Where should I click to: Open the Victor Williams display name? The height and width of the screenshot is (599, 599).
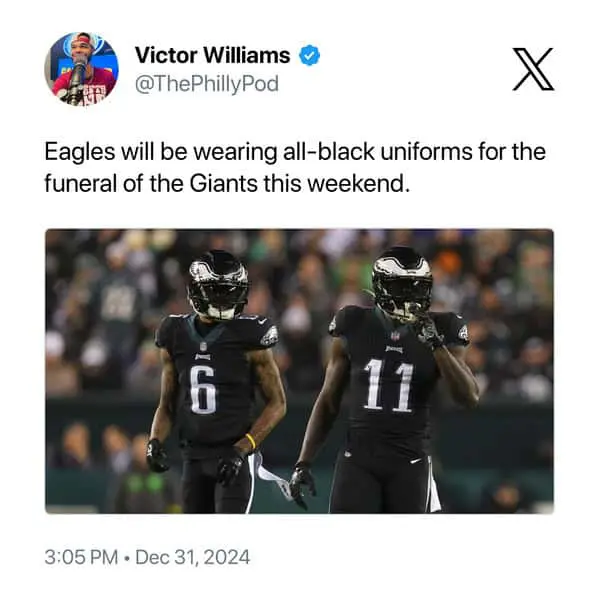pos(212,55)
